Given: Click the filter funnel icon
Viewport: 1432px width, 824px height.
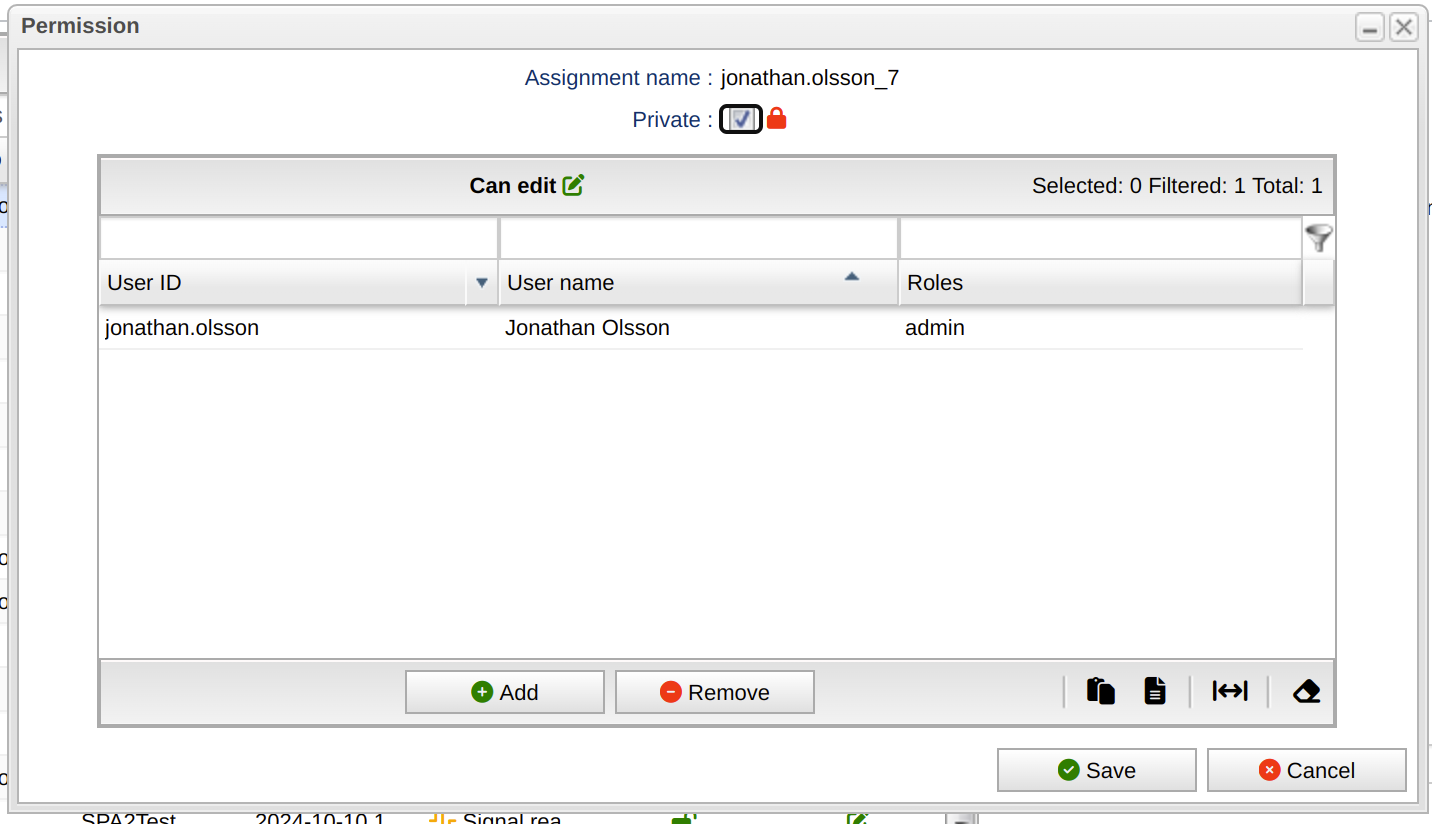Looking at the screenshot, I should 1319,238.
